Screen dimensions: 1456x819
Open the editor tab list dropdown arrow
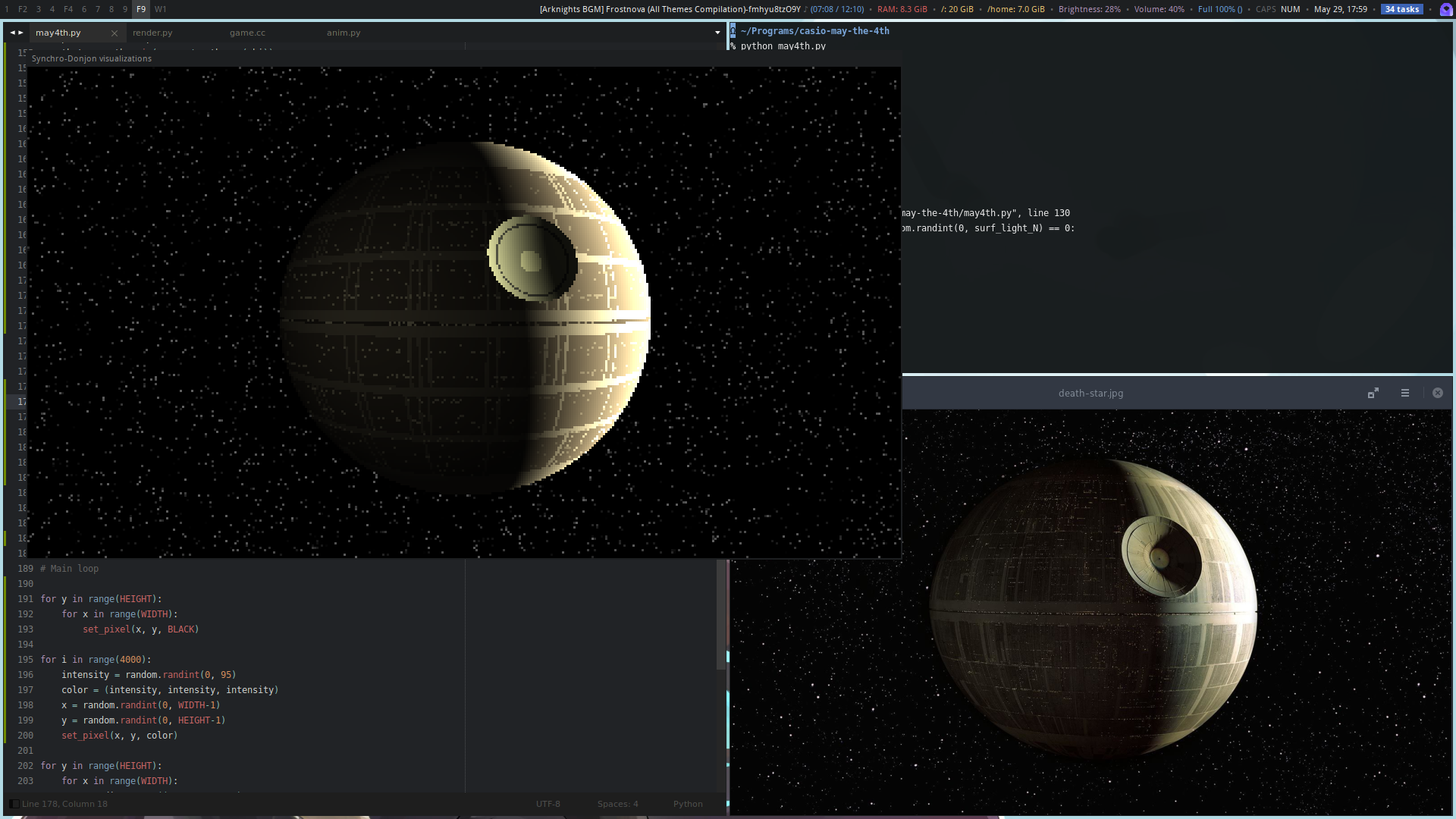coord(717,33)
